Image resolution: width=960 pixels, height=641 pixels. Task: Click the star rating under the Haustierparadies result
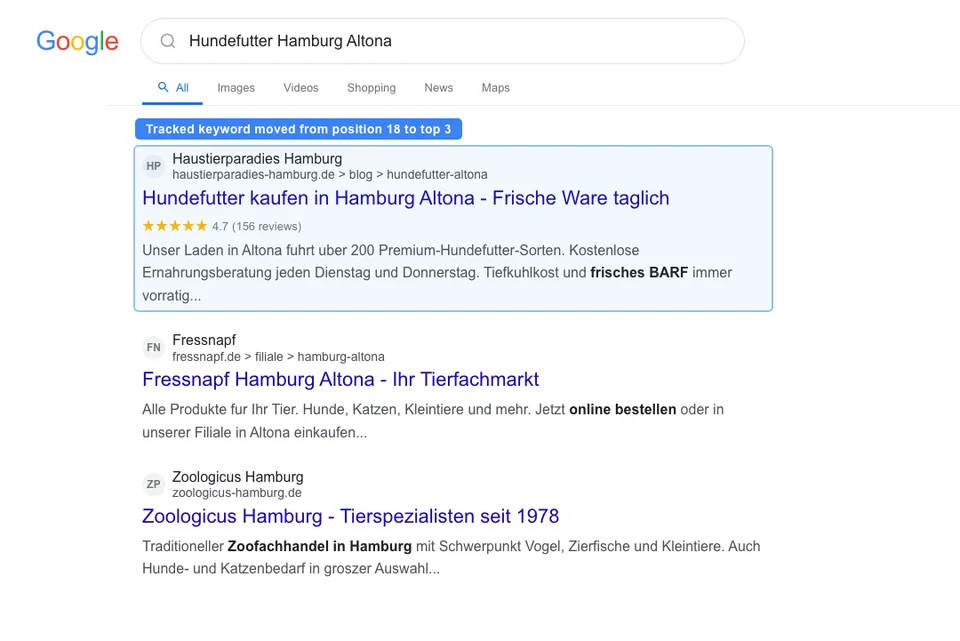[x=174, y=226]
